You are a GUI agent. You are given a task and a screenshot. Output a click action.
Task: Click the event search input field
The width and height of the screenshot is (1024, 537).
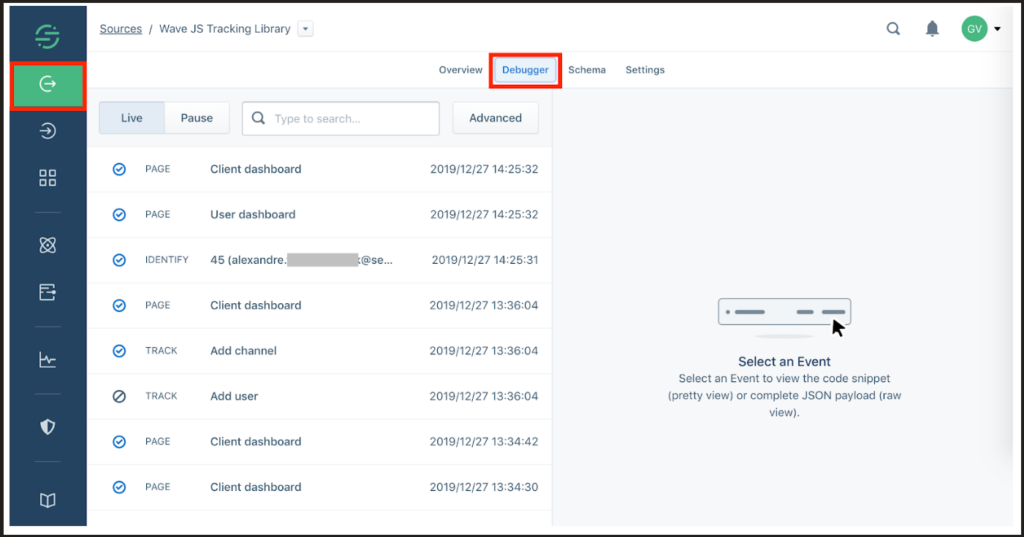350,118
